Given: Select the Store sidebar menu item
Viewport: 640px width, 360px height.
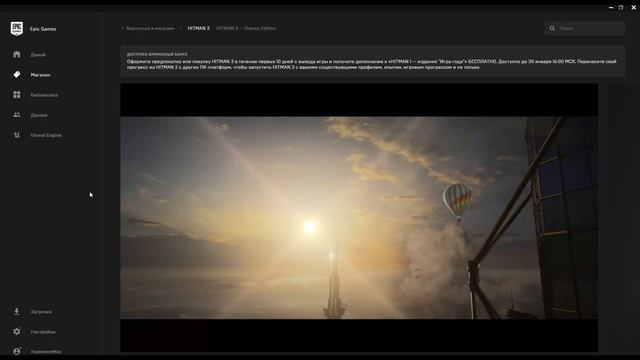Looking at the screenshot, I should coord(40,75).
